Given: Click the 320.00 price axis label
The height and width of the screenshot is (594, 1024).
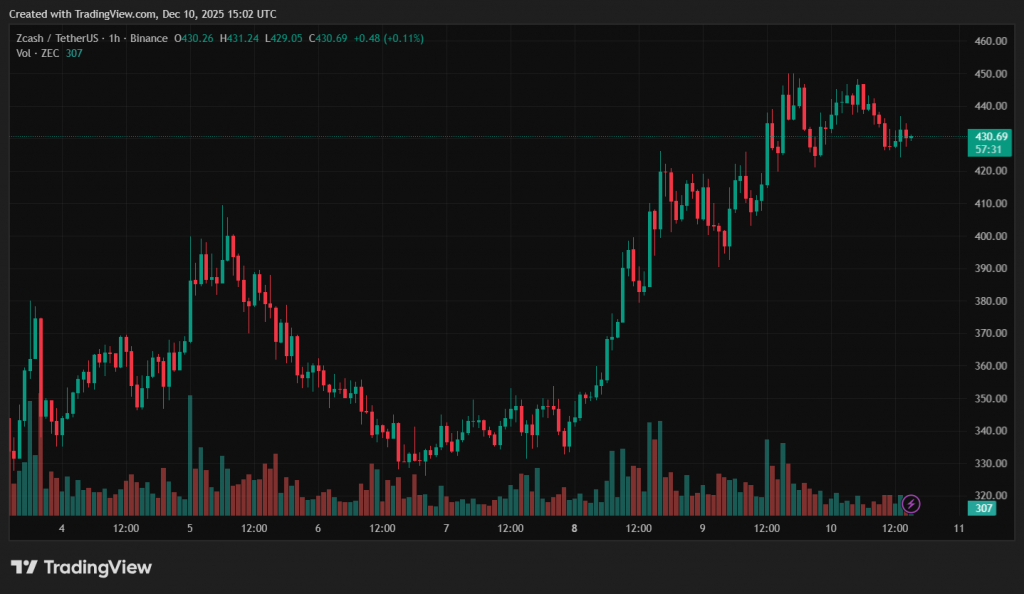Looking at the screenshot, I should [988, 495].
